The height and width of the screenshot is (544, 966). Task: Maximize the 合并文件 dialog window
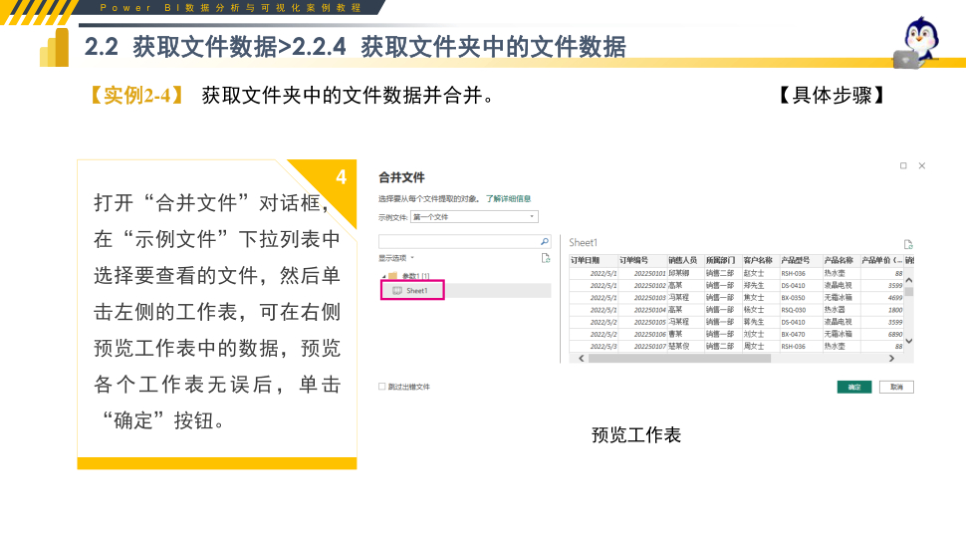point(903,166)
